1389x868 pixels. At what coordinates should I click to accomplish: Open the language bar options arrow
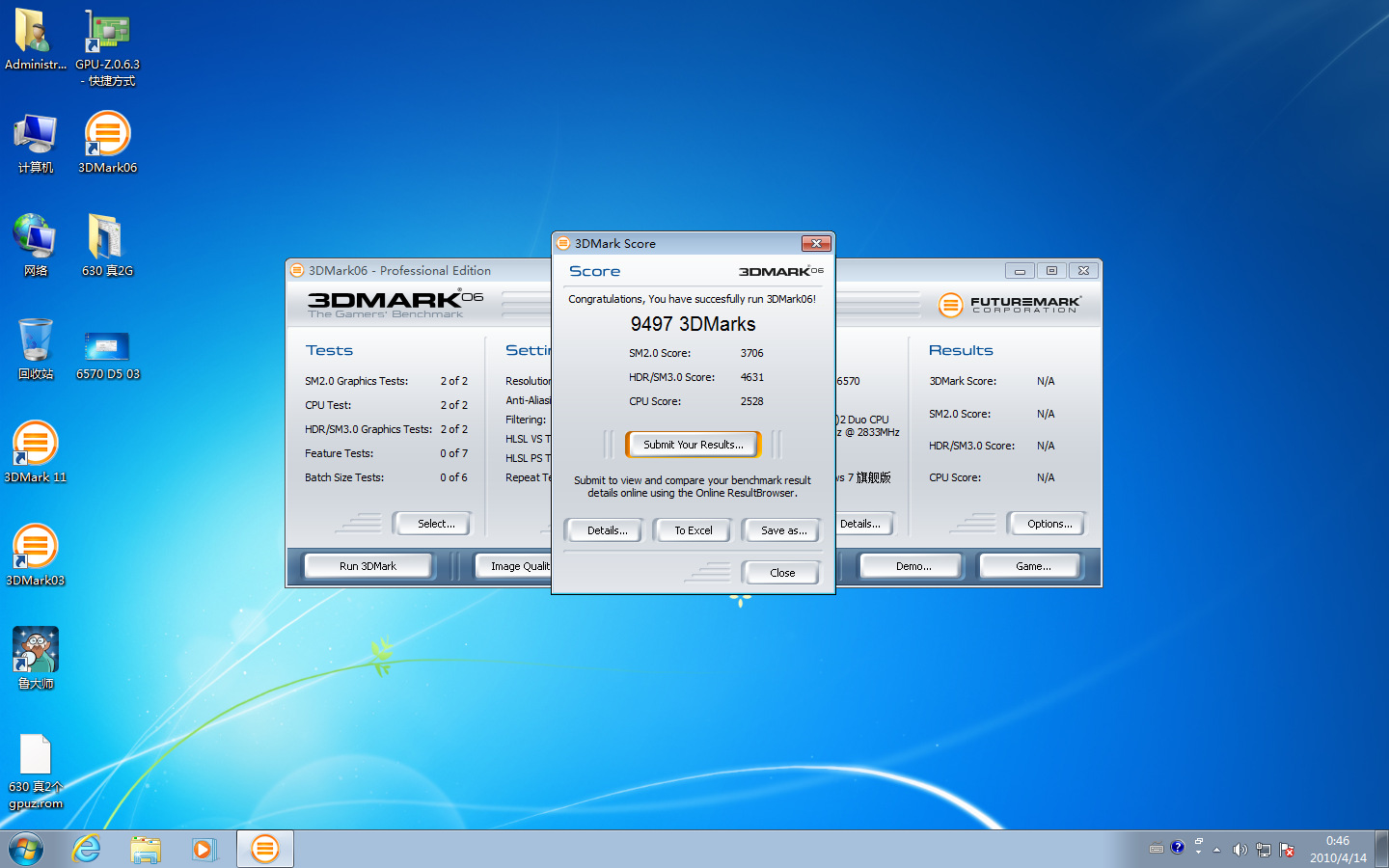tap(1198, 854)
